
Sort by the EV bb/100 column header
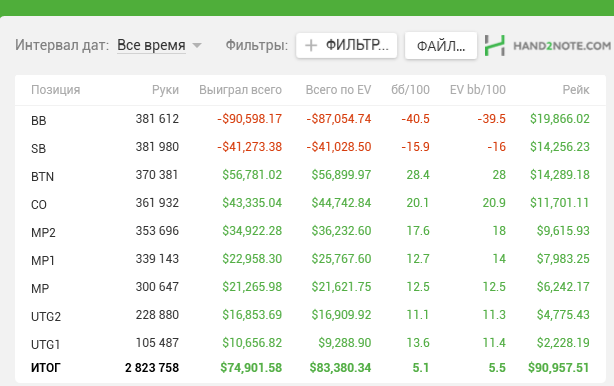pos(478,90)
